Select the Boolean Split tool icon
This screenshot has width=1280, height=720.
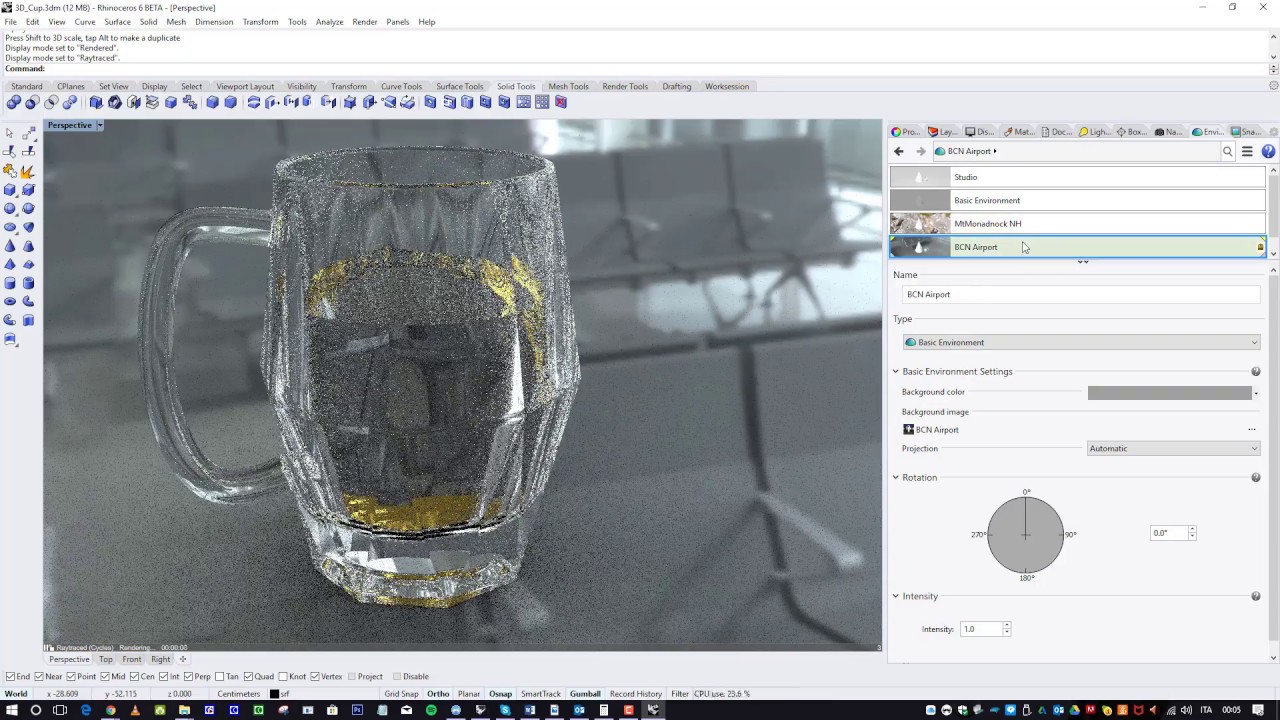69,102
